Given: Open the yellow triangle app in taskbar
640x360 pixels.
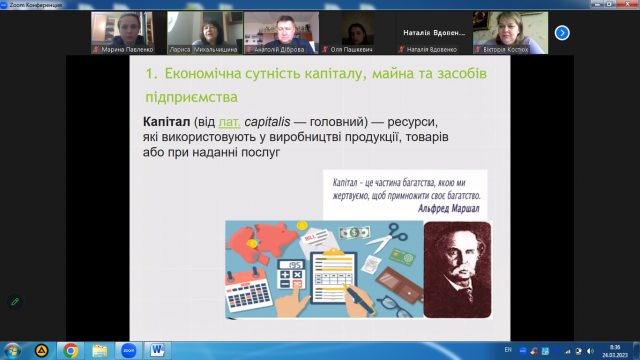Looking at the screenshot, I should tap(41, 351).
